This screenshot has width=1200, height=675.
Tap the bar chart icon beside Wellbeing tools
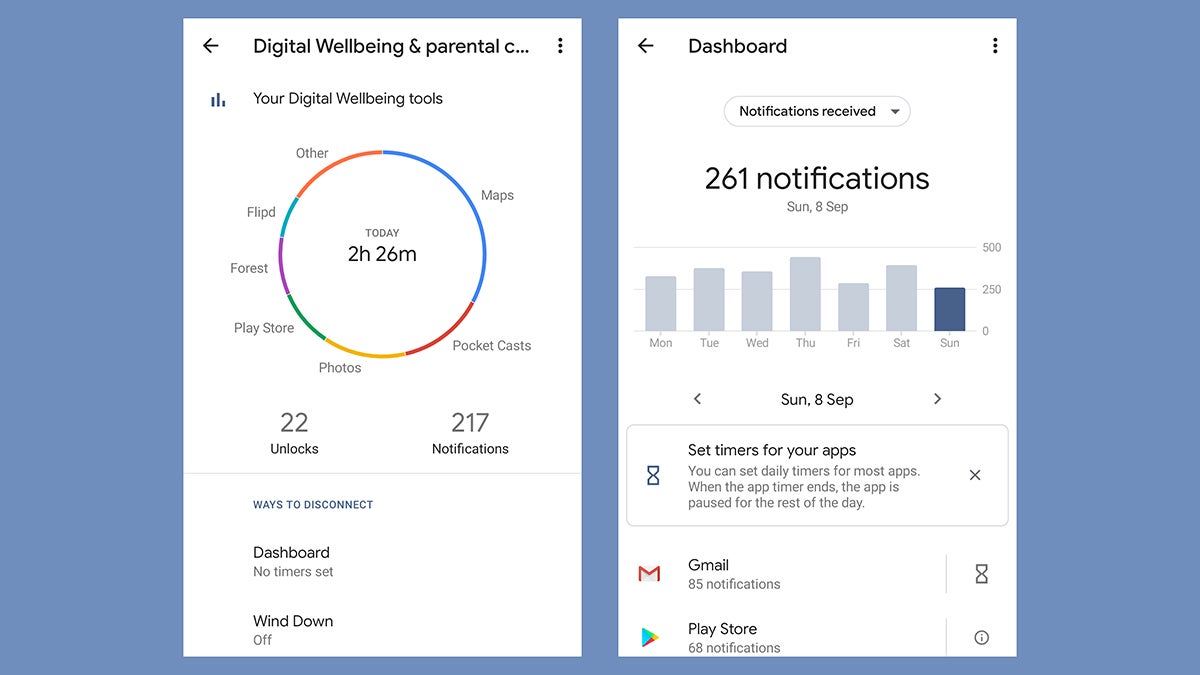tap(218, 99)
